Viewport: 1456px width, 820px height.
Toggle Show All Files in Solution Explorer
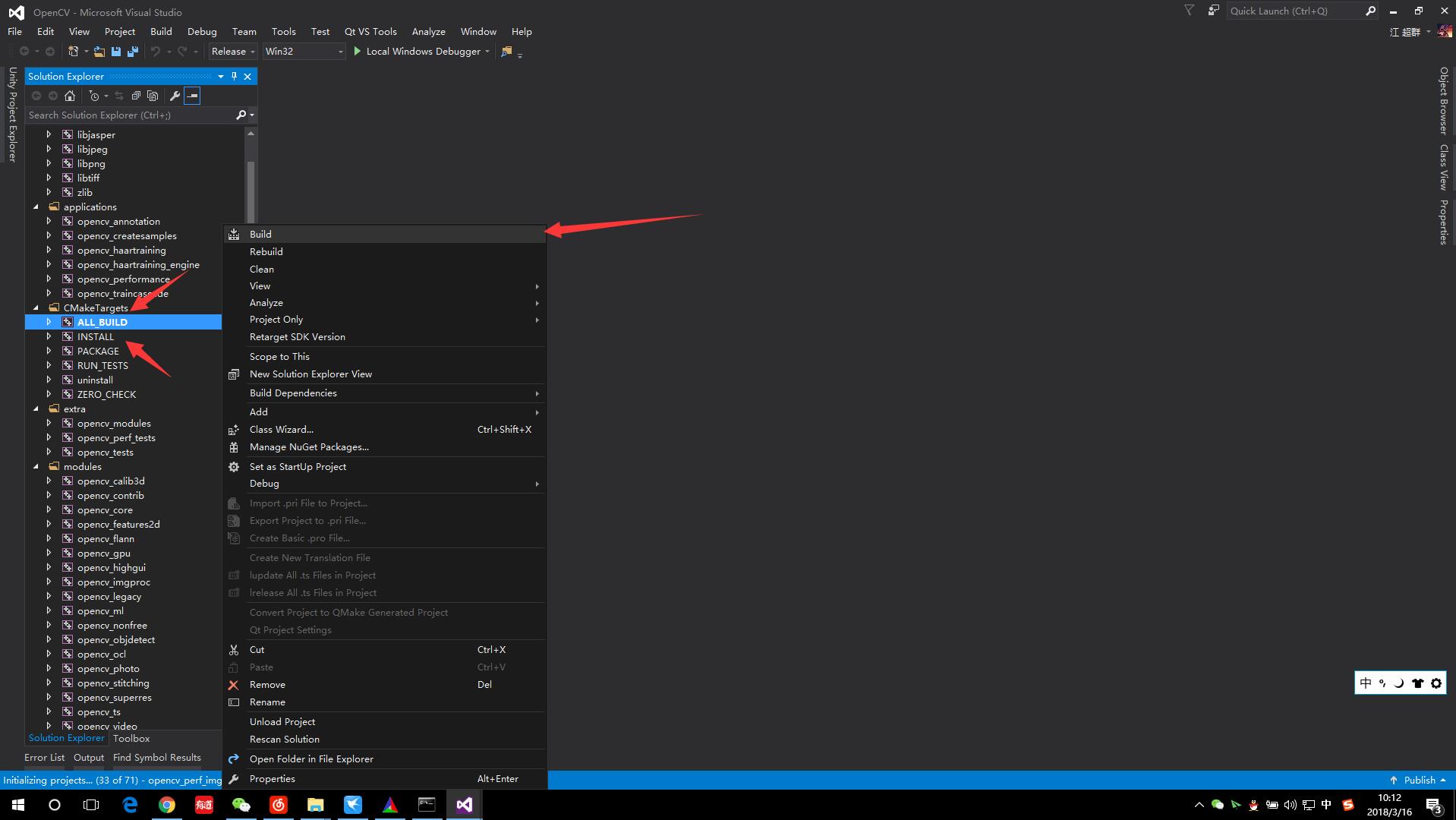point(153,96)
